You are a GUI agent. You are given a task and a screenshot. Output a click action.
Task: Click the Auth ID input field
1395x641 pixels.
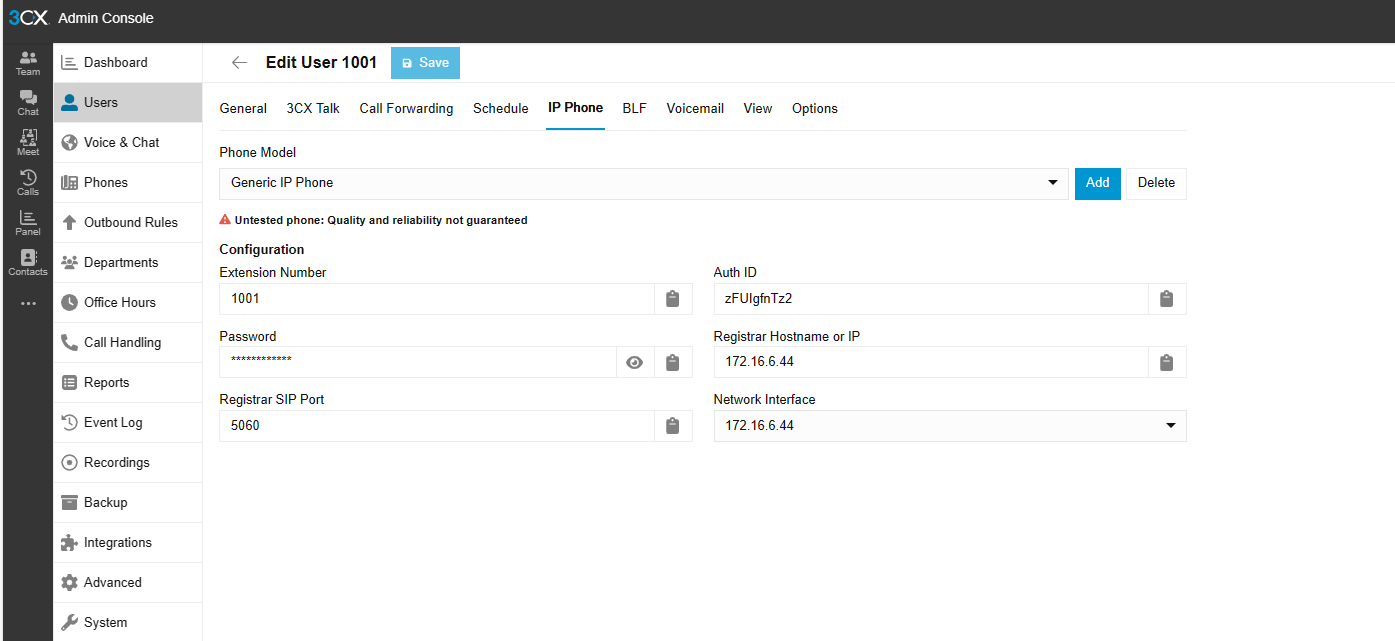click(931, 299)
